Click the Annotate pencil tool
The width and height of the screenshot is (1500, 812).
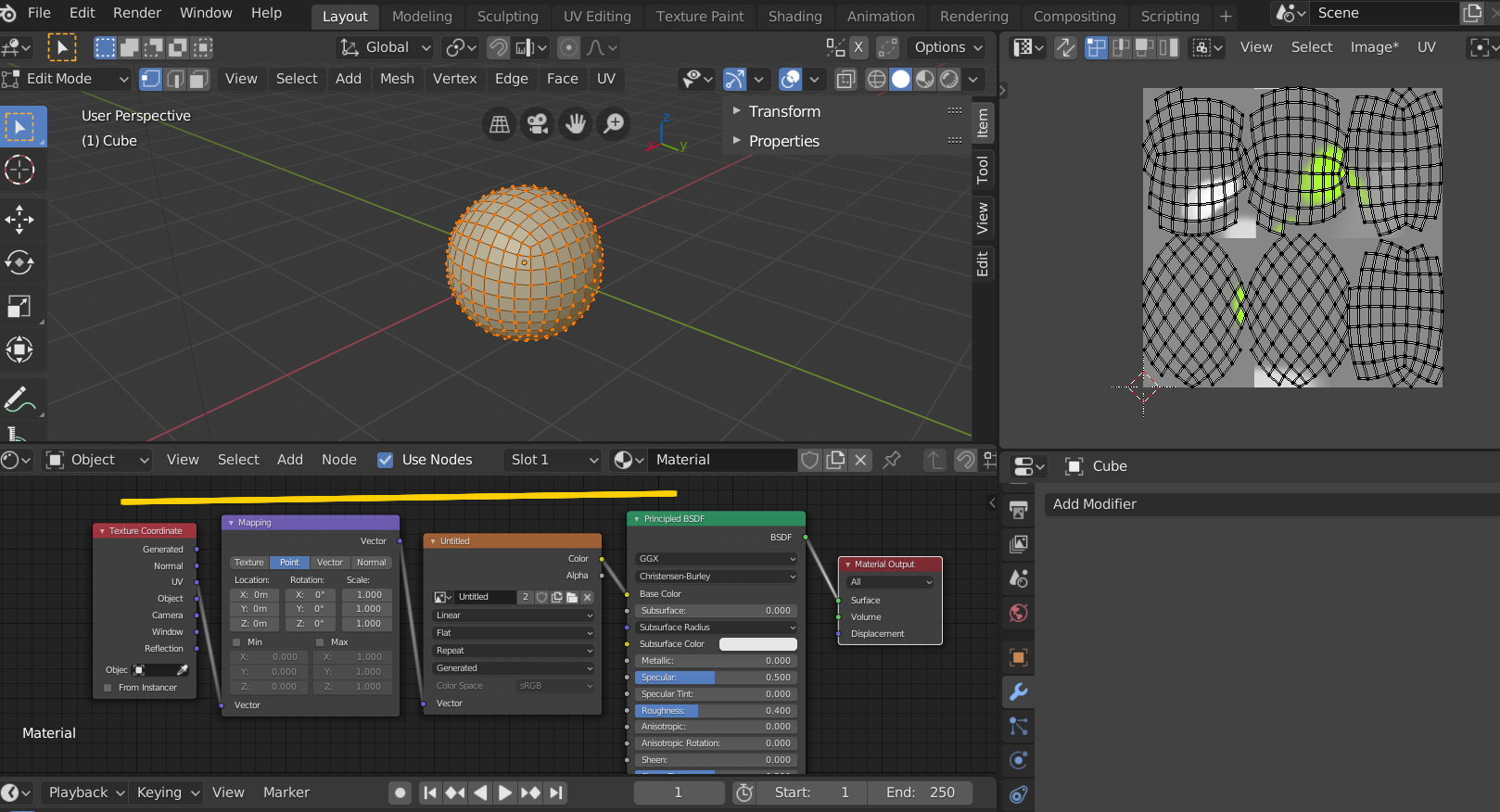19,400
